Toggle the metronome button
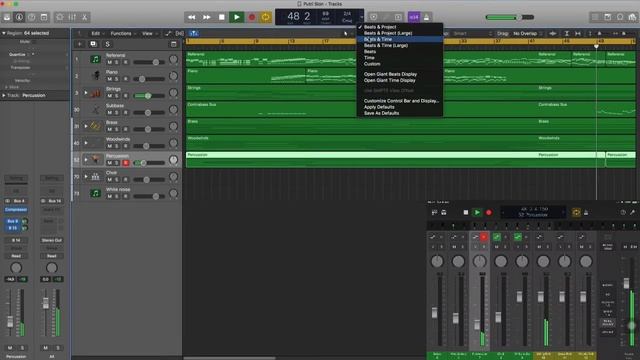 427,17
